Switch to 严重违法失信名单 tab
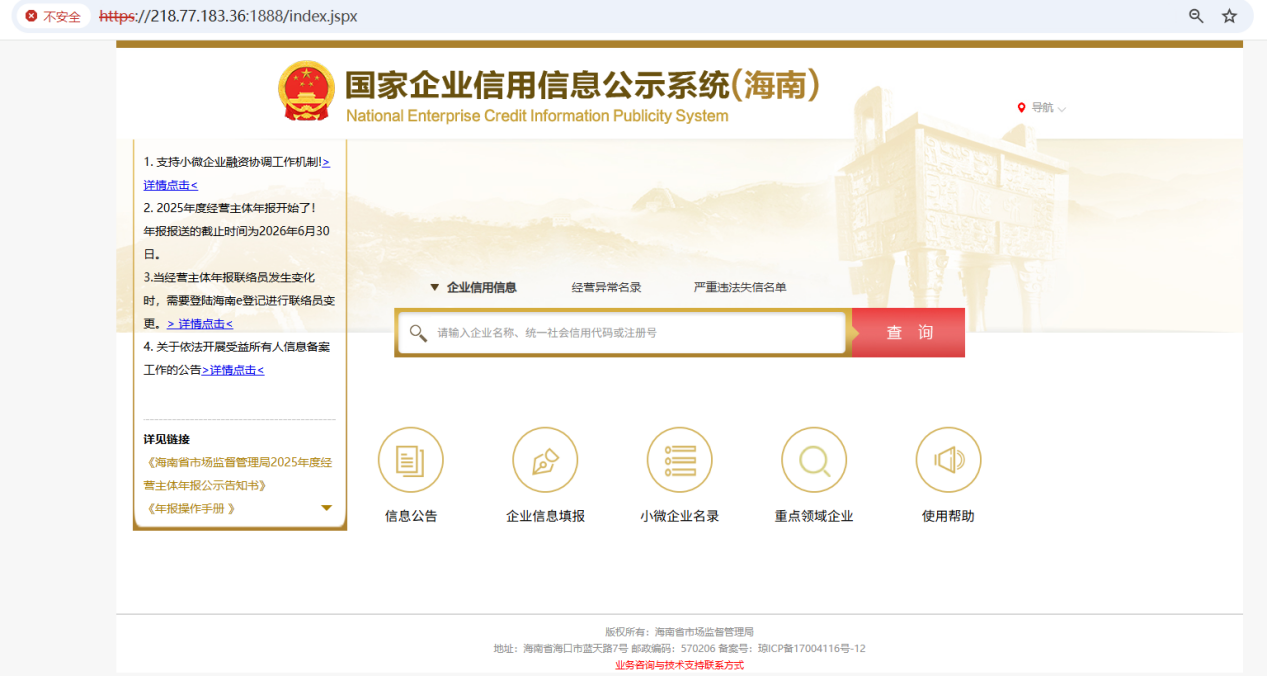This screenshot has width=1267, height=676. [x=740, y=288]
